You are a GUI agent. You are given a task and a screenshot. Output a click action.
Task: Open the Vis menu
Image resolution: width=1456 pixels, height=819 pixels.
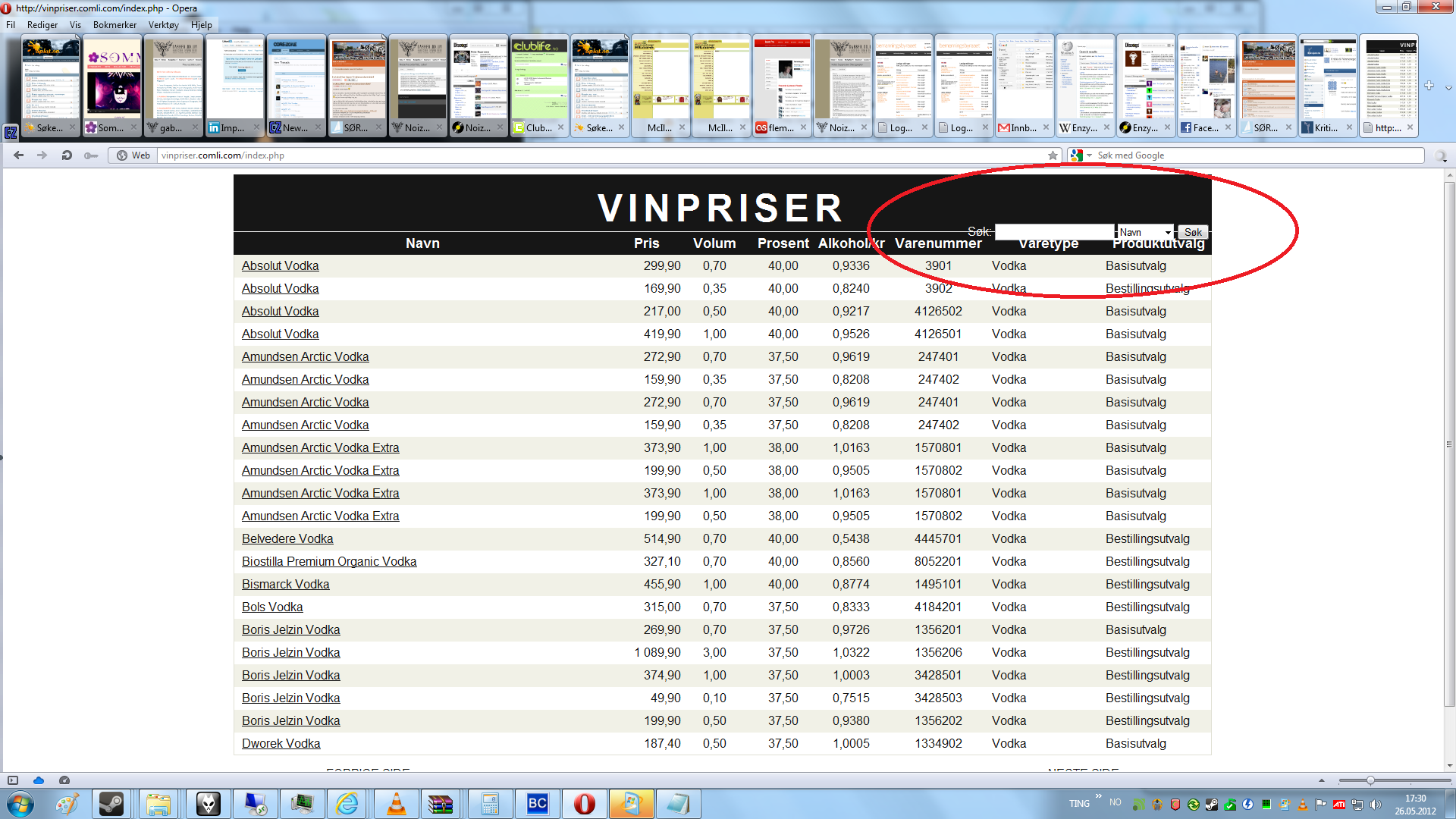point(75,25)
